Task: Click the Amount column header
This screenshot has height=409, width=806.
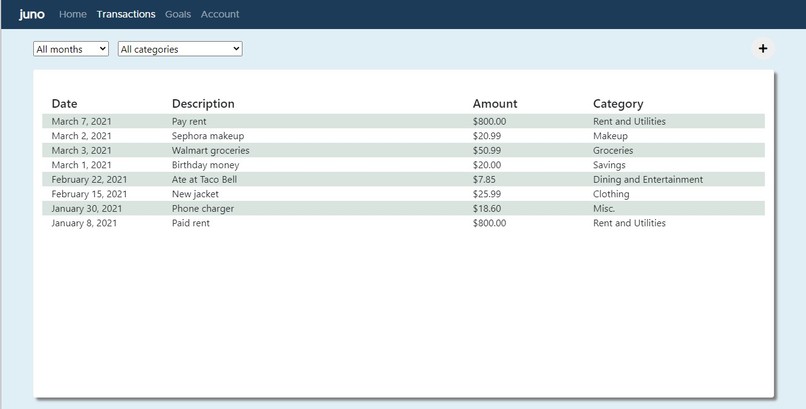Action: tap(495, 104)
